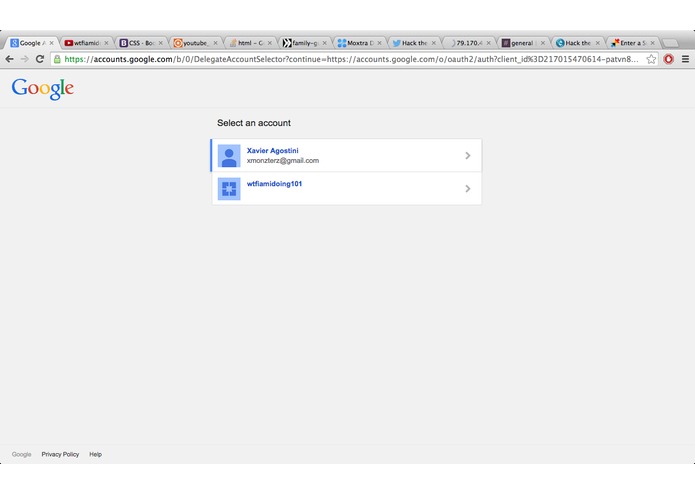Image resolution: width=695 pixels, height=494 pixels.
Task: Go forward with the browser forward arrow
Action: coord(24,59)
